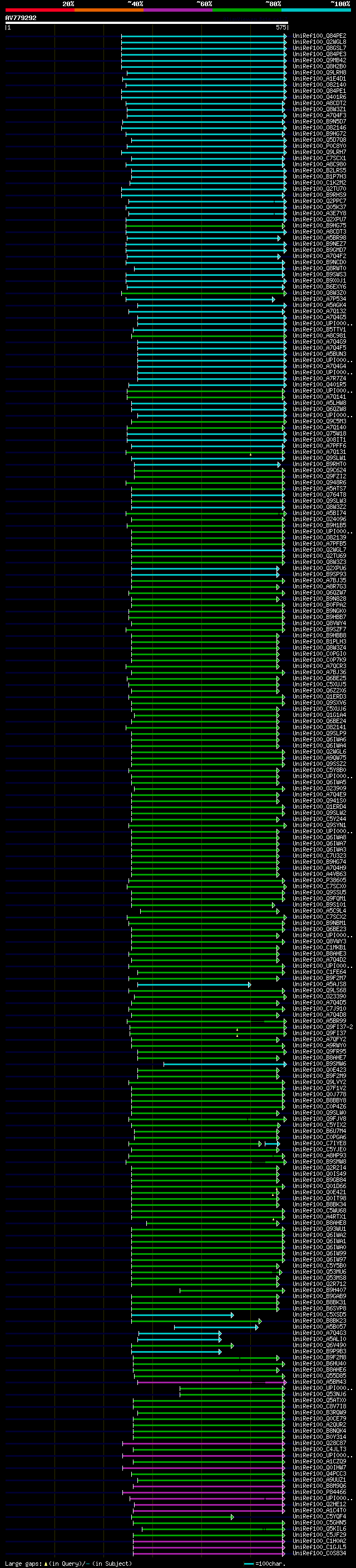Open hit UniRef100_Q6IW99
This screenshot has height=1568, width=356.
click(x=319, y=1253)
